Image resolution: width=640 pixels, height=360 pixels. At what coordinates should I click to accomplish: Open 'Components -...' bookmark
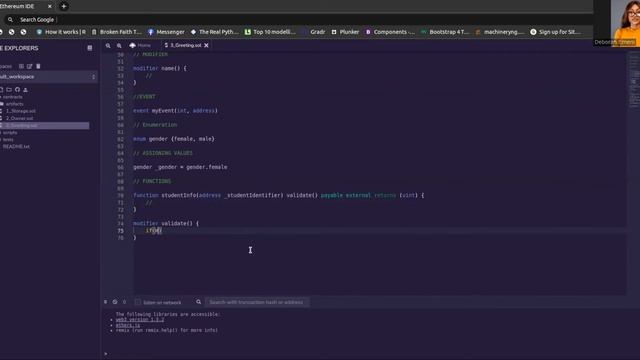[x=390, y=32]
